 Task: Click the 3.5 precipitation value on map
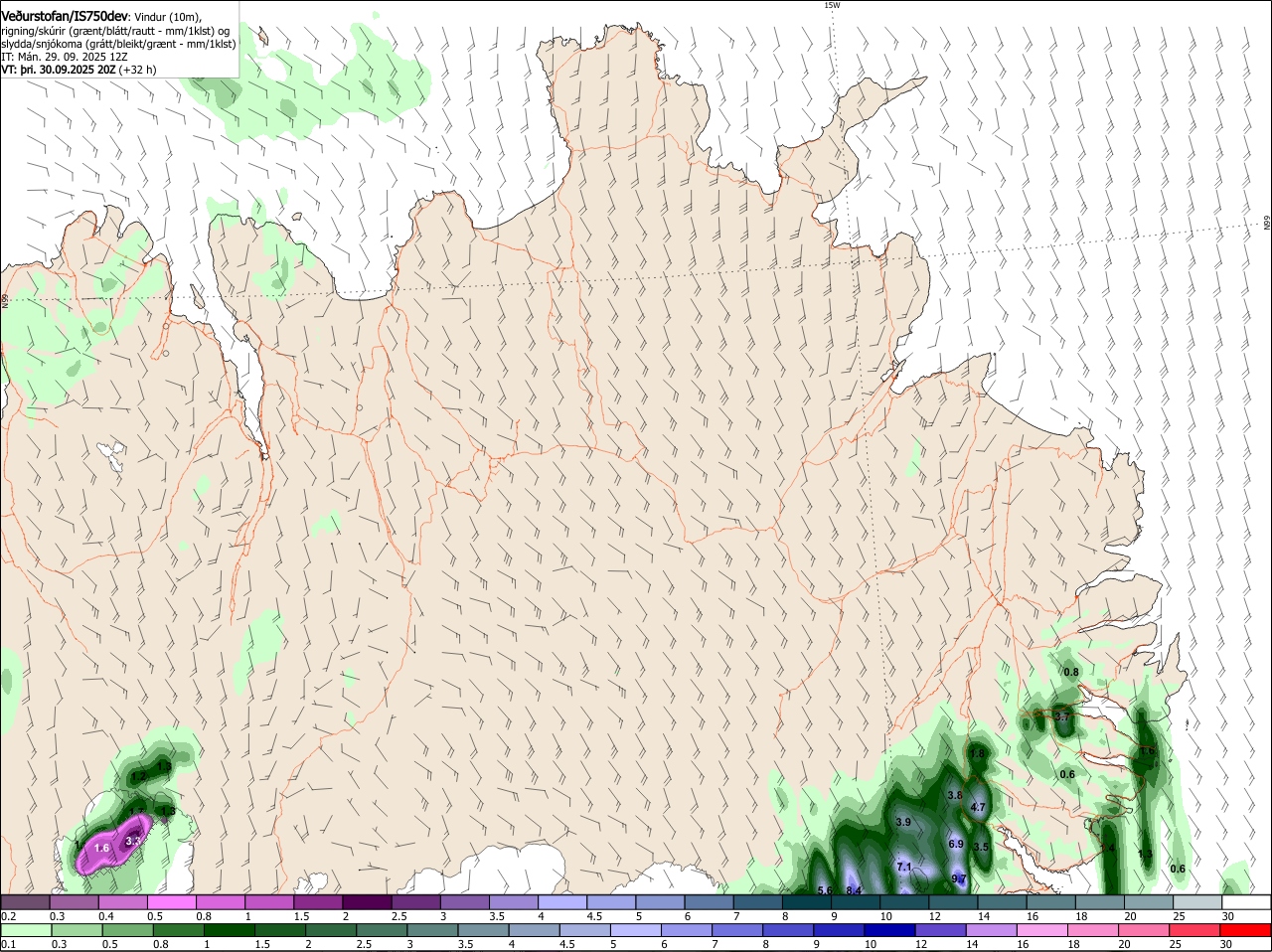click(x=981, y=847)
